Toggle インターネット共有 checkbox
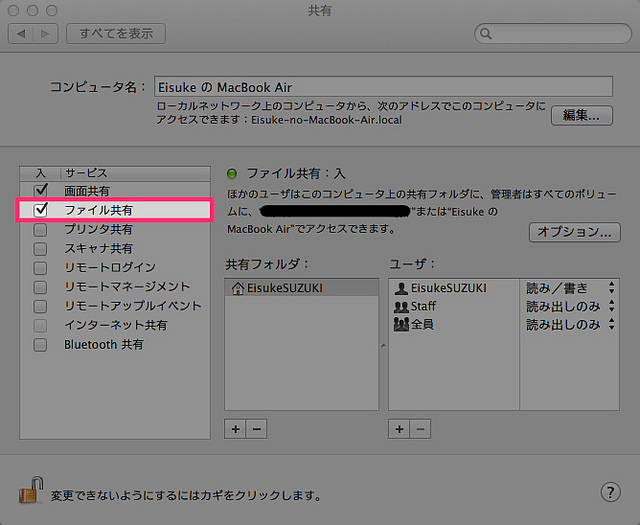 [x=40, y=325]
